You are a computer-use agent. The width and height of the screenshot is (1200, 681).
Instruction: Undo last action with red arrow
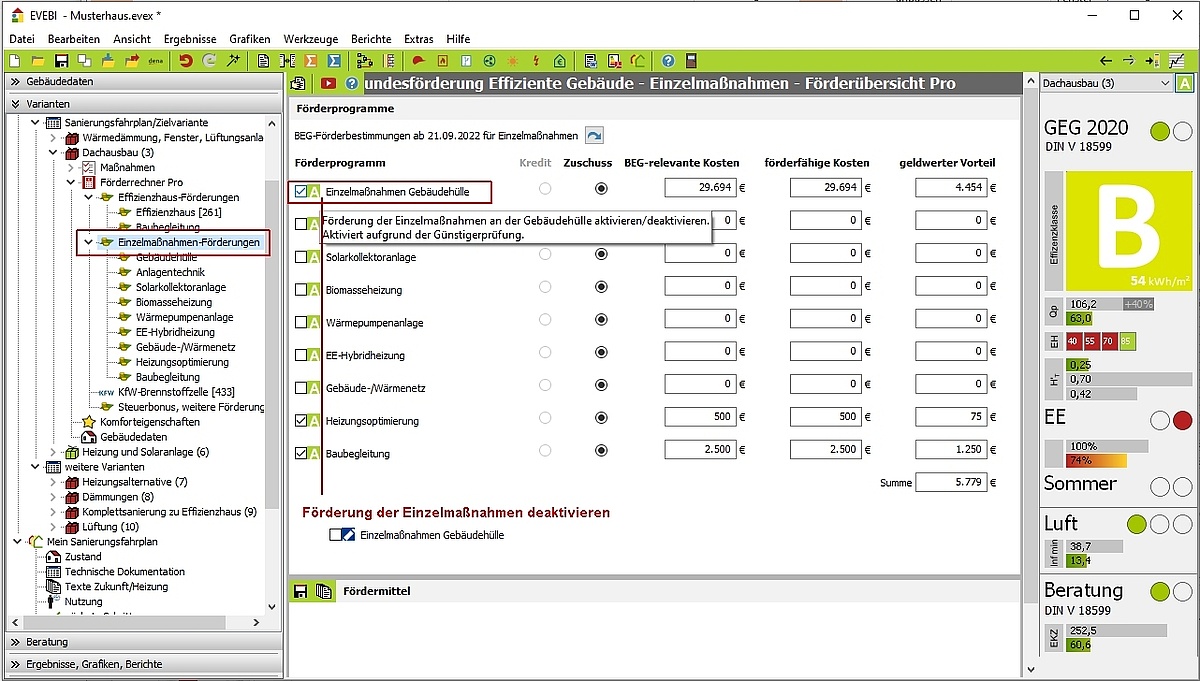[x=185, y=61]
